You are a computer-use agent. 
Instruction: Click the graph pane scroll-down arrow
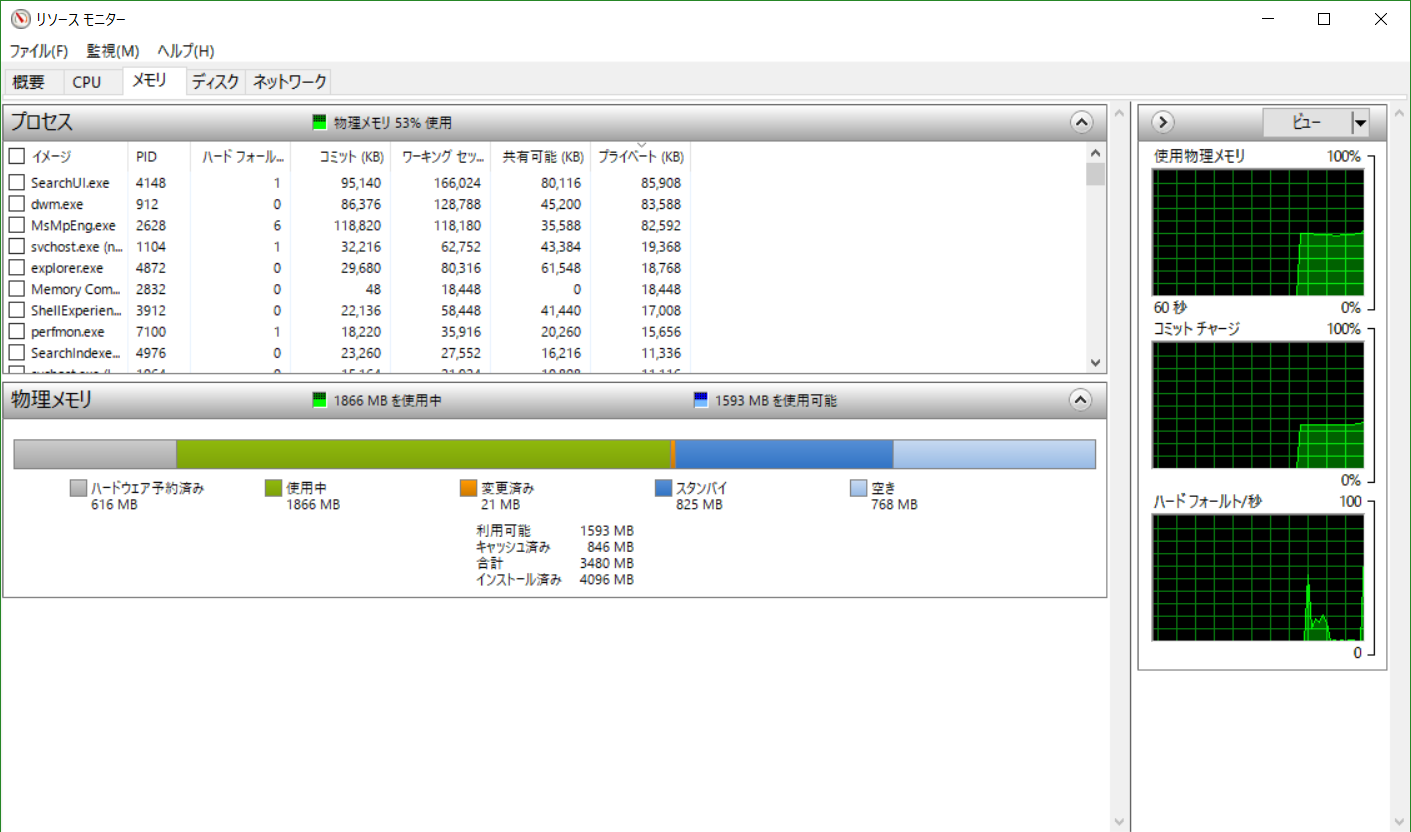point(1400,822)
